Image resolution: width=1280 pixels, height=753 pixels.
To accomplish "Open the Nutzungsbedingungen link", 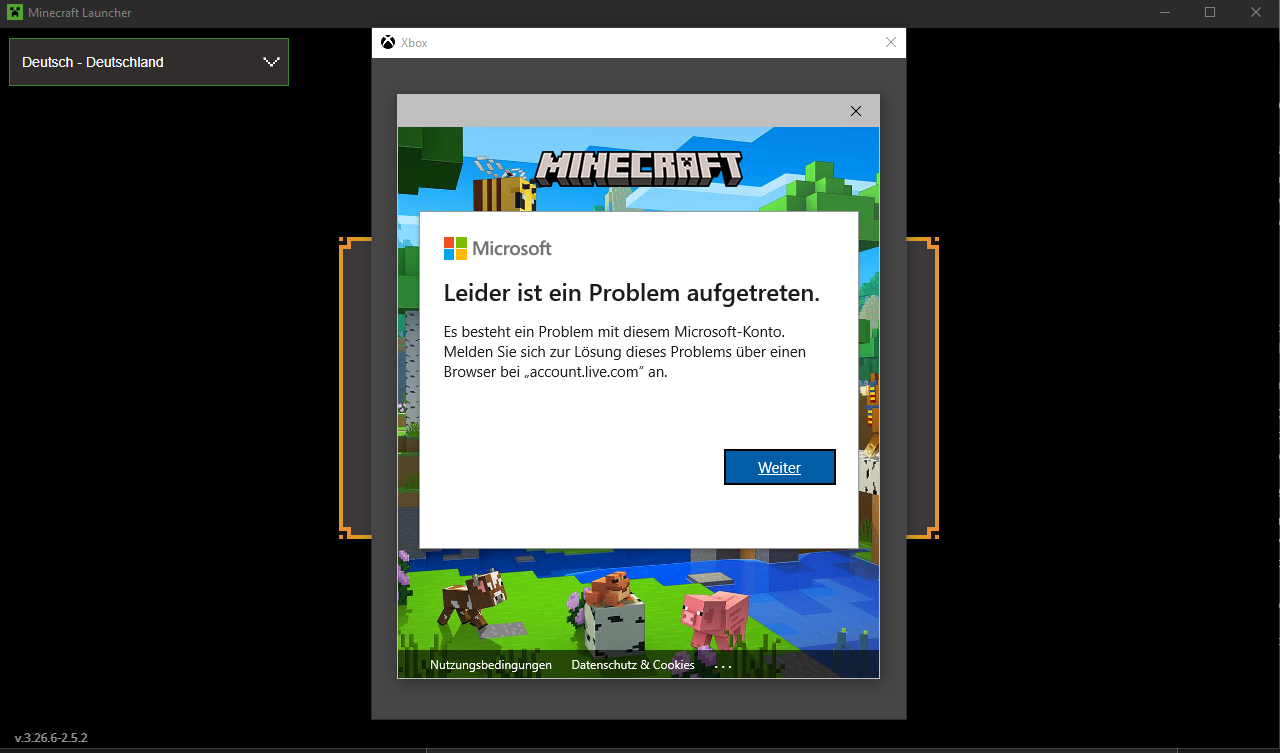I will point(489,664).
